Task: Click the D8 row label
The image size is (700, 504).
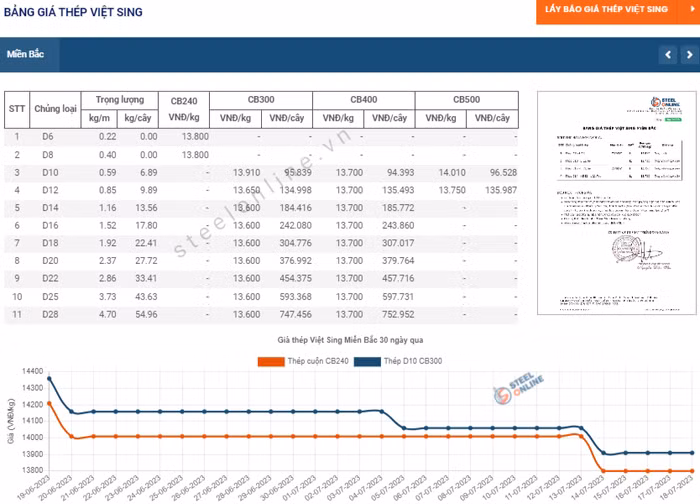Action: point(48,155)
